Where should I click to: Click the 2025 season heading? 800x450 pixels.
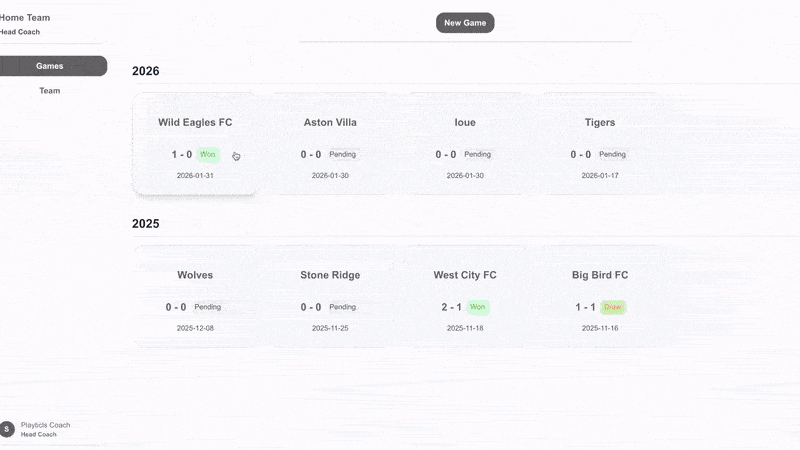[146, 224]
